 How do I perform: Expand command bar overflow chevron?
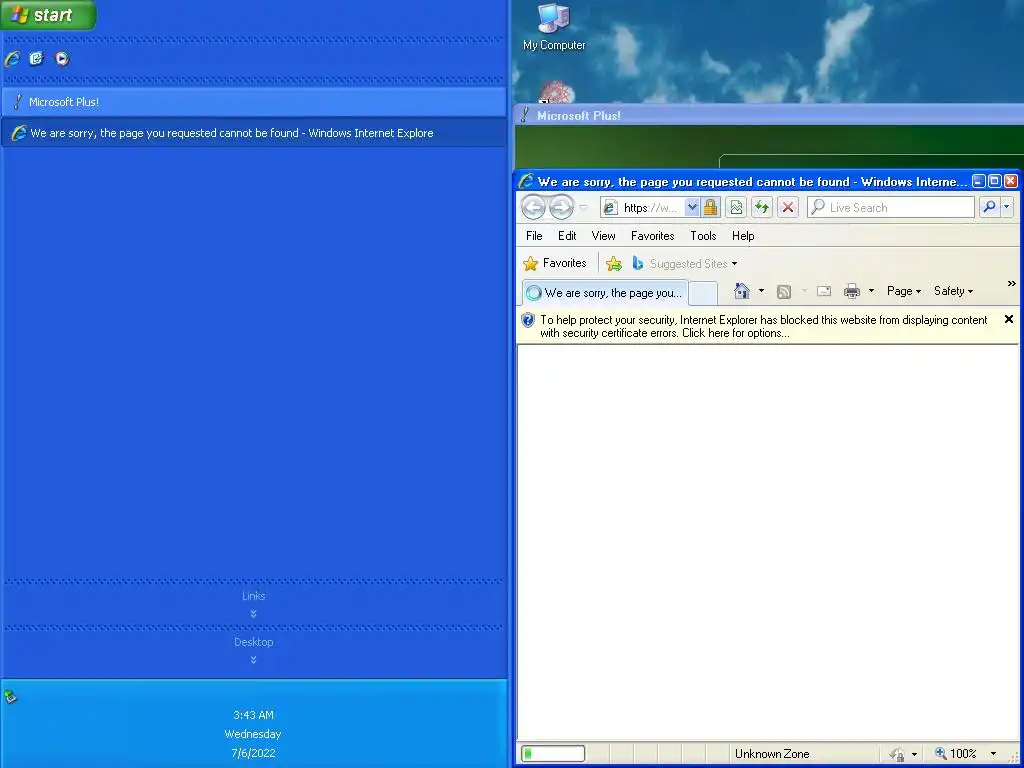click(1011, 284)
